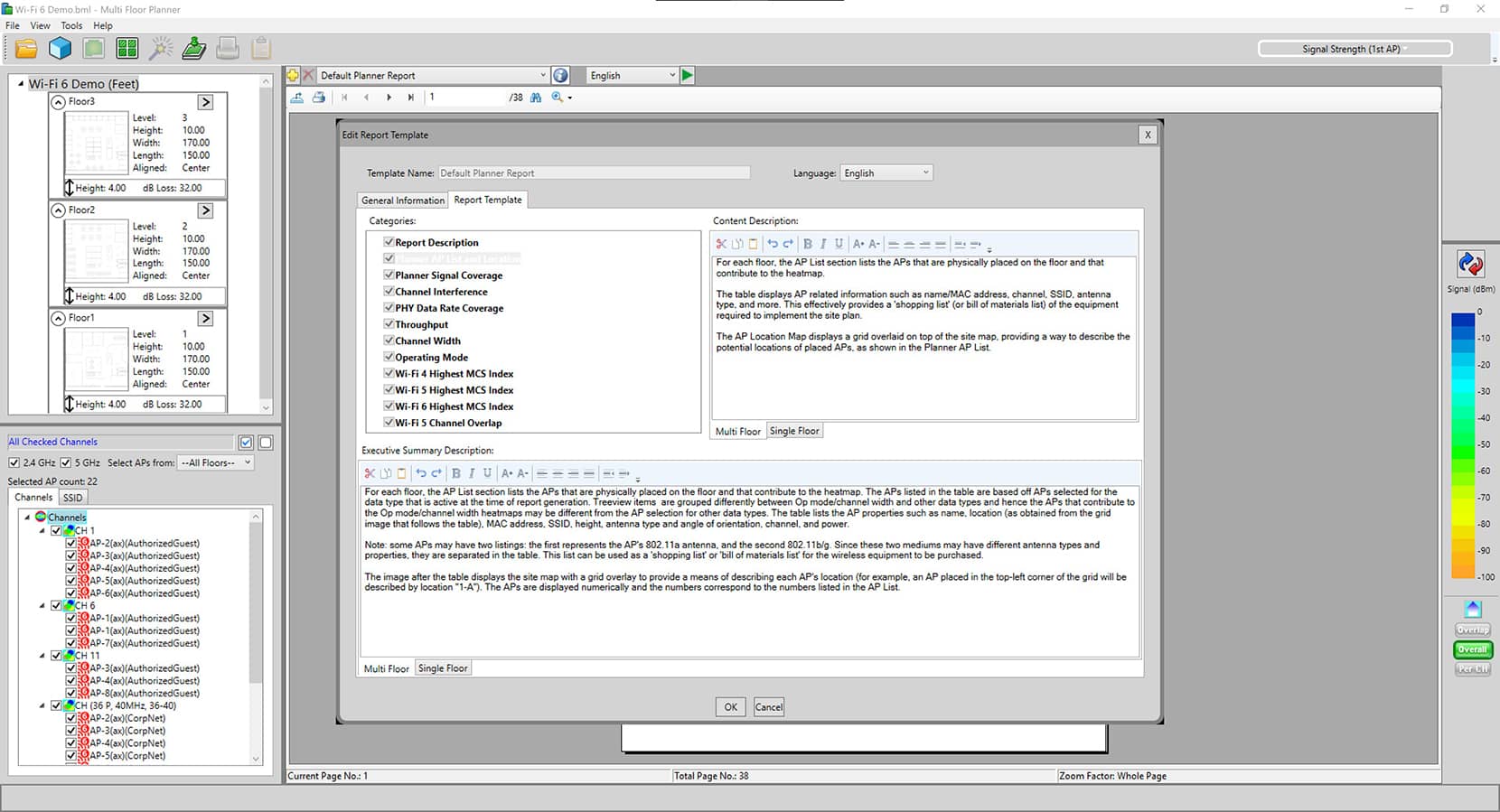Click Cancel in Edit Report Template
1500x812 pixels.
pyautogui.click(x=769, y=707)
